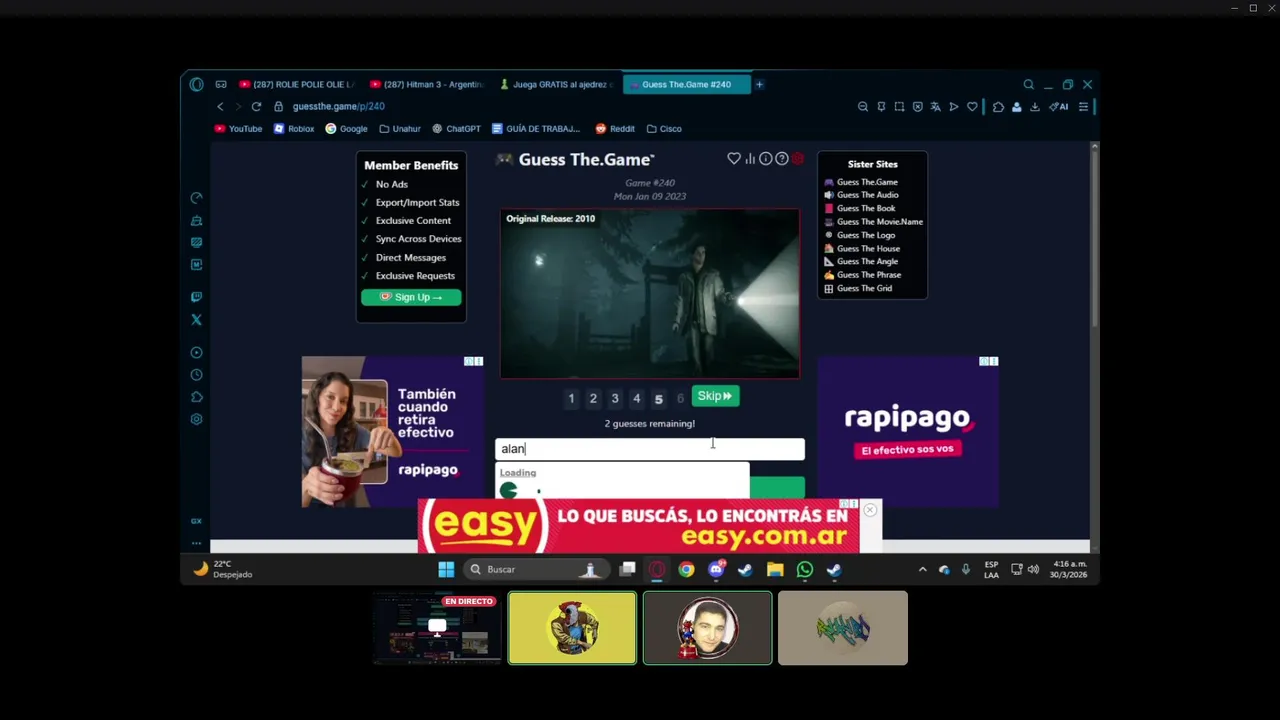The image size is (1280, 720).
Task: Click the translate page icon
Action: pos(935,107)
